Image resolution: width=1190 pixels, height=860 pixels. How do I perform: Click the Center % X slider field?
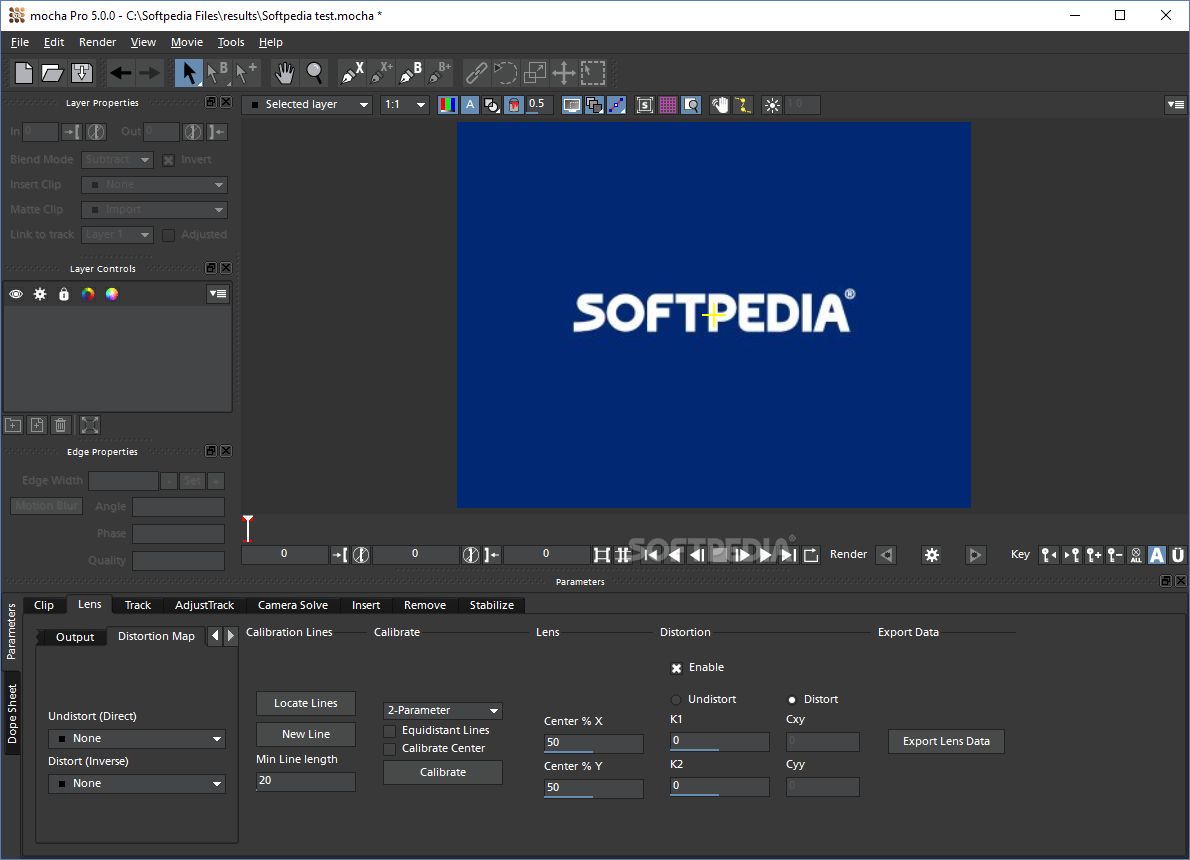(x=593, y=743)
